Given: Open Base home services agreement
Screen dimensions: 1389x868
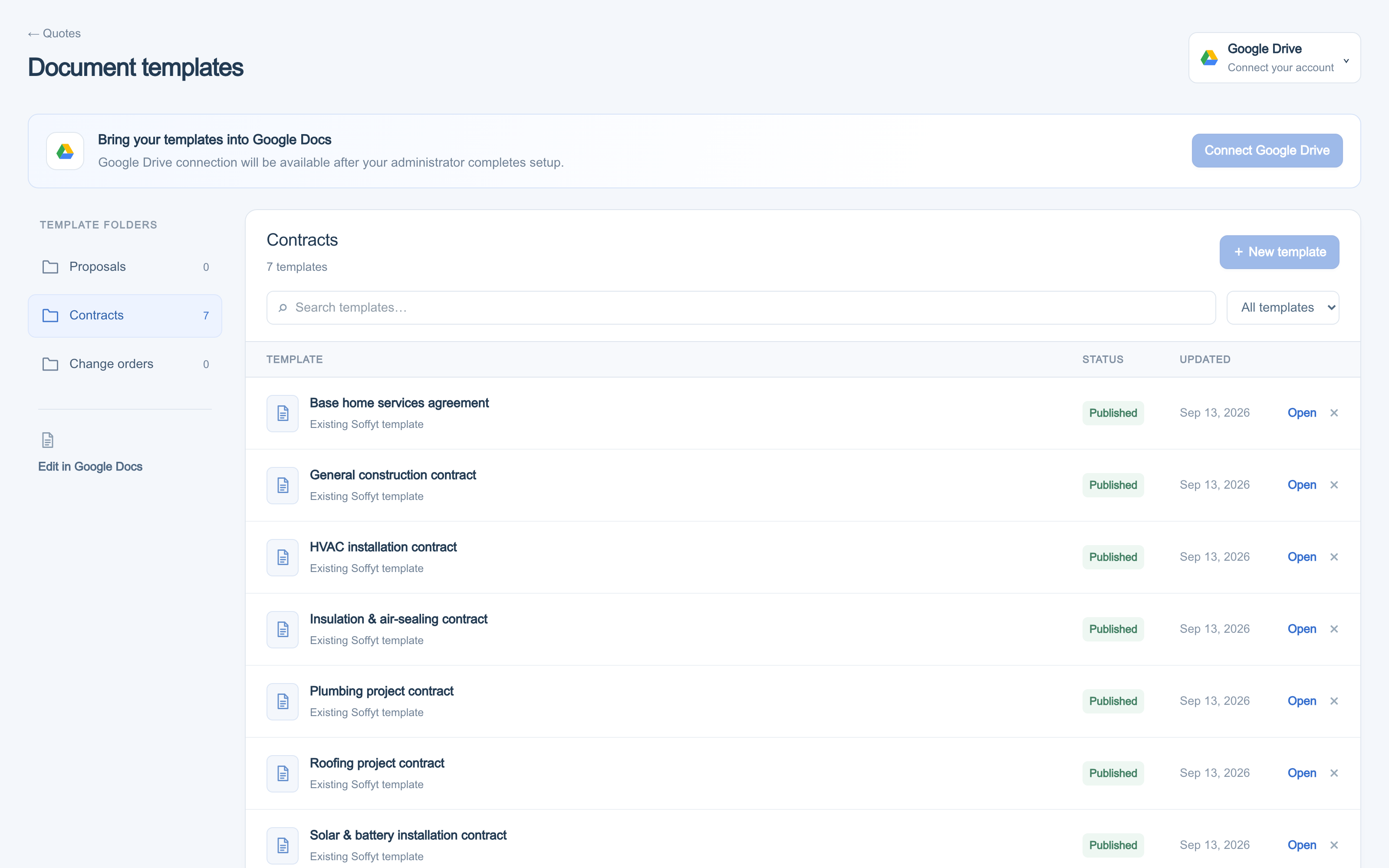Looking at the screenshot, I should point(1302,413).
